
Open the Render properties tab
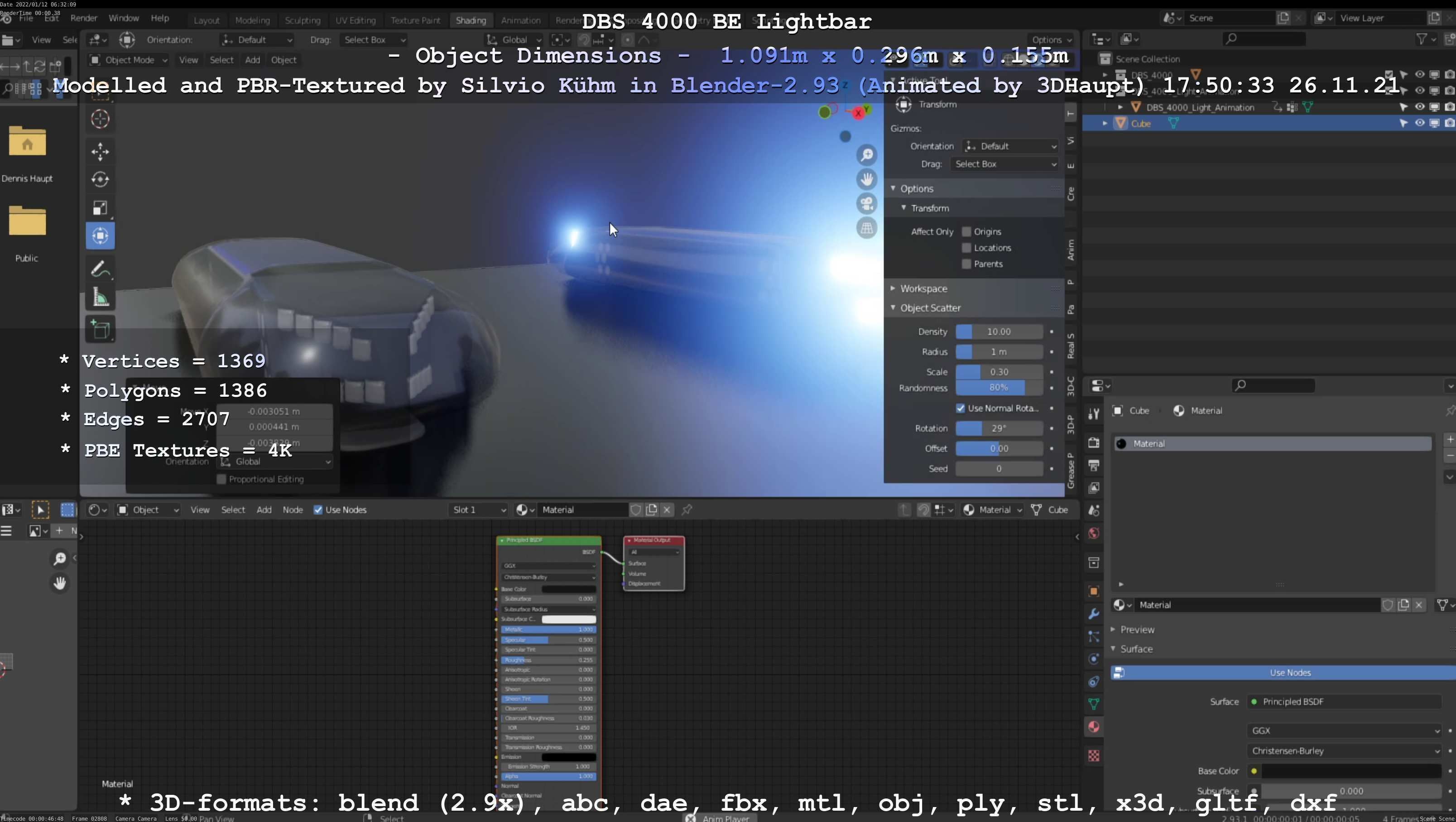pyautogui.click(x=1094, y=442)
